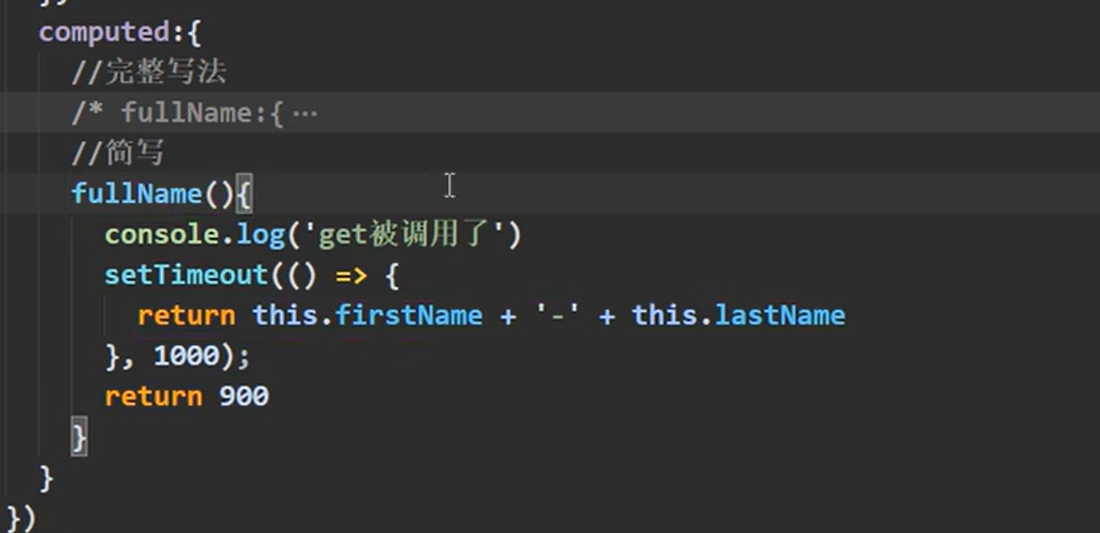1100x533 pixels.
Task: Click the arrow '=>' operator
Action: point(351,276)
